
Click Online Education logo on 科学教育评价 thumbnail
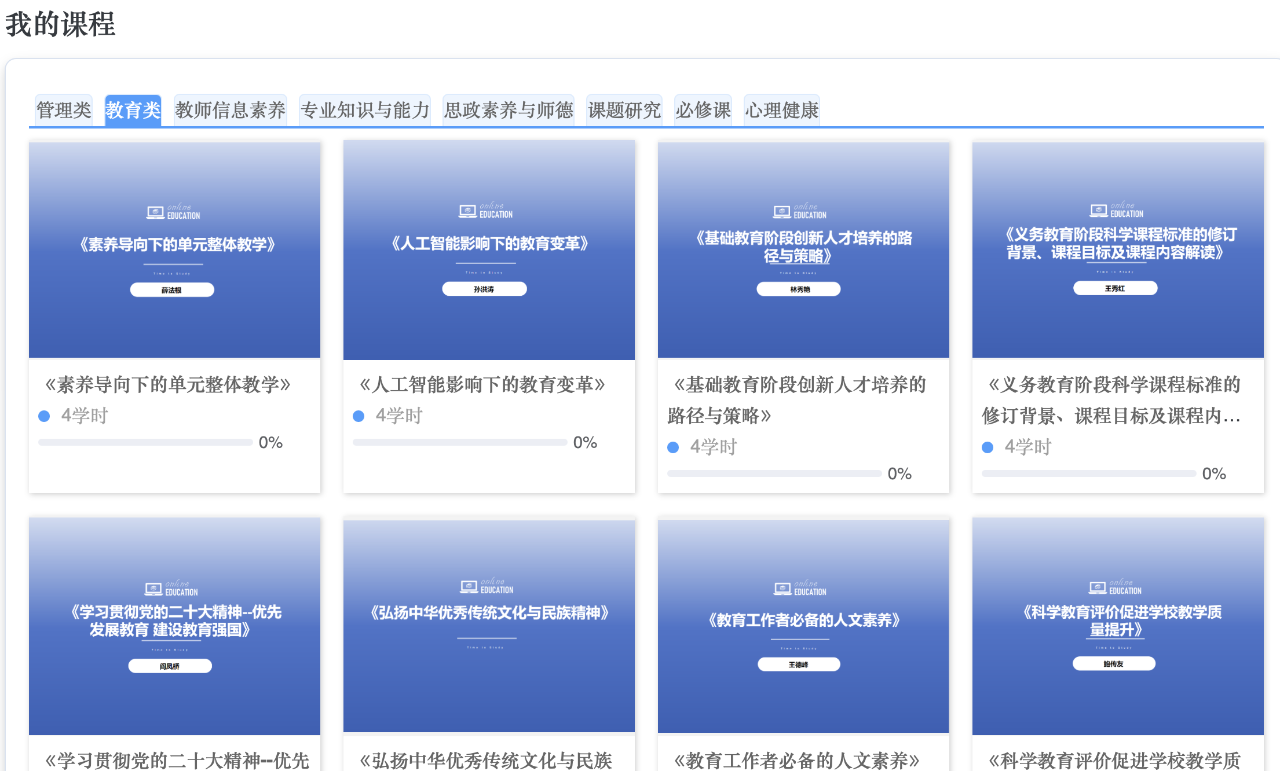click(1115, 587)
